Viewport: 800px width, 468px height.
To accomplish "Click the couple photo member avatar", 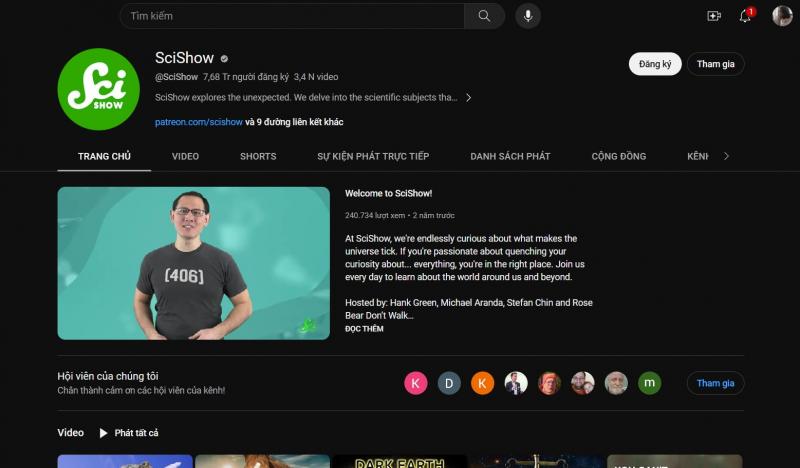I will (583, 383).
